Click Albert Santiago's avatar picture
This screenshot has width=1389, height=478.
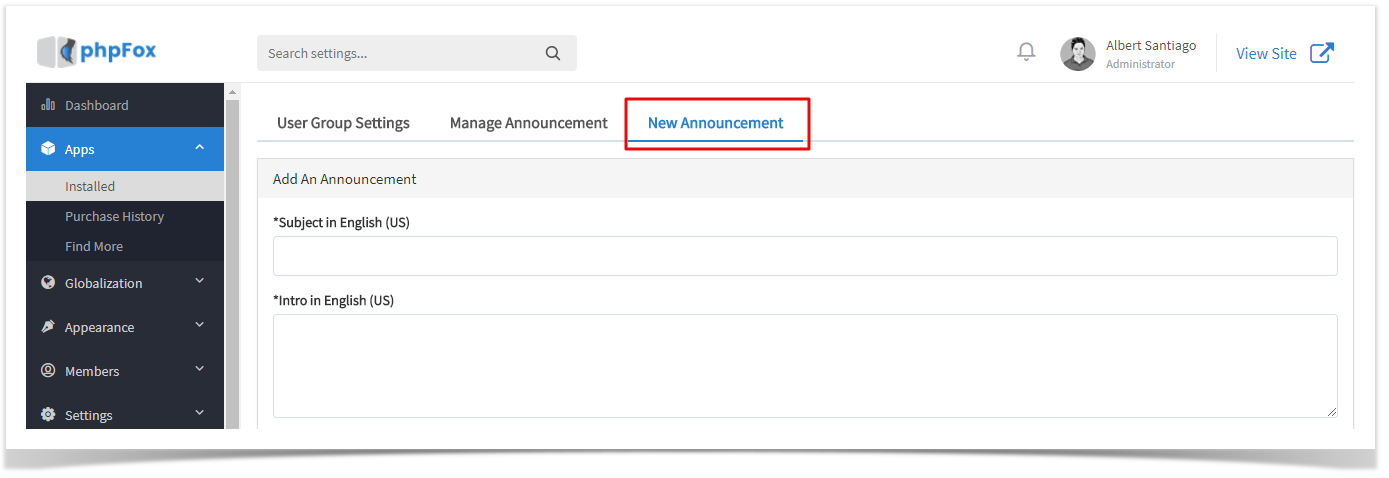(x=1078, y=54)
